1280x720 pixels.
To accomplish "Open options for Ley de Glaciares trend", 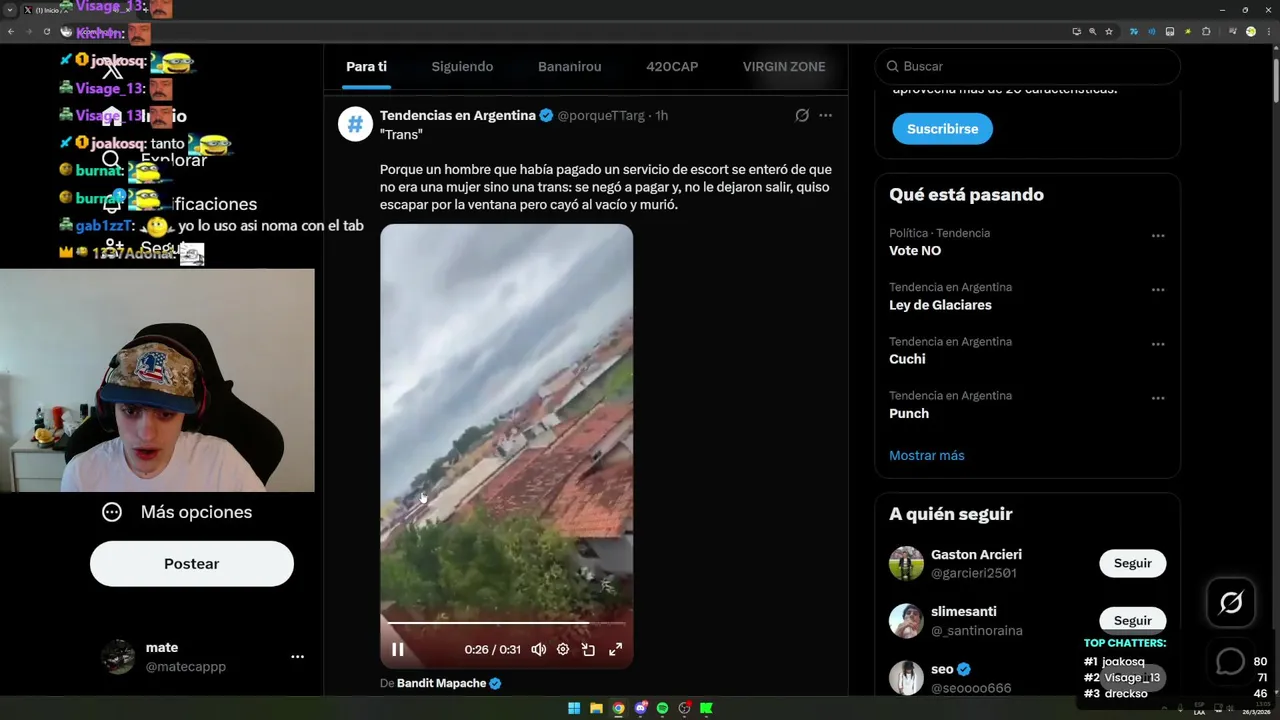I will click(1158, 290).
